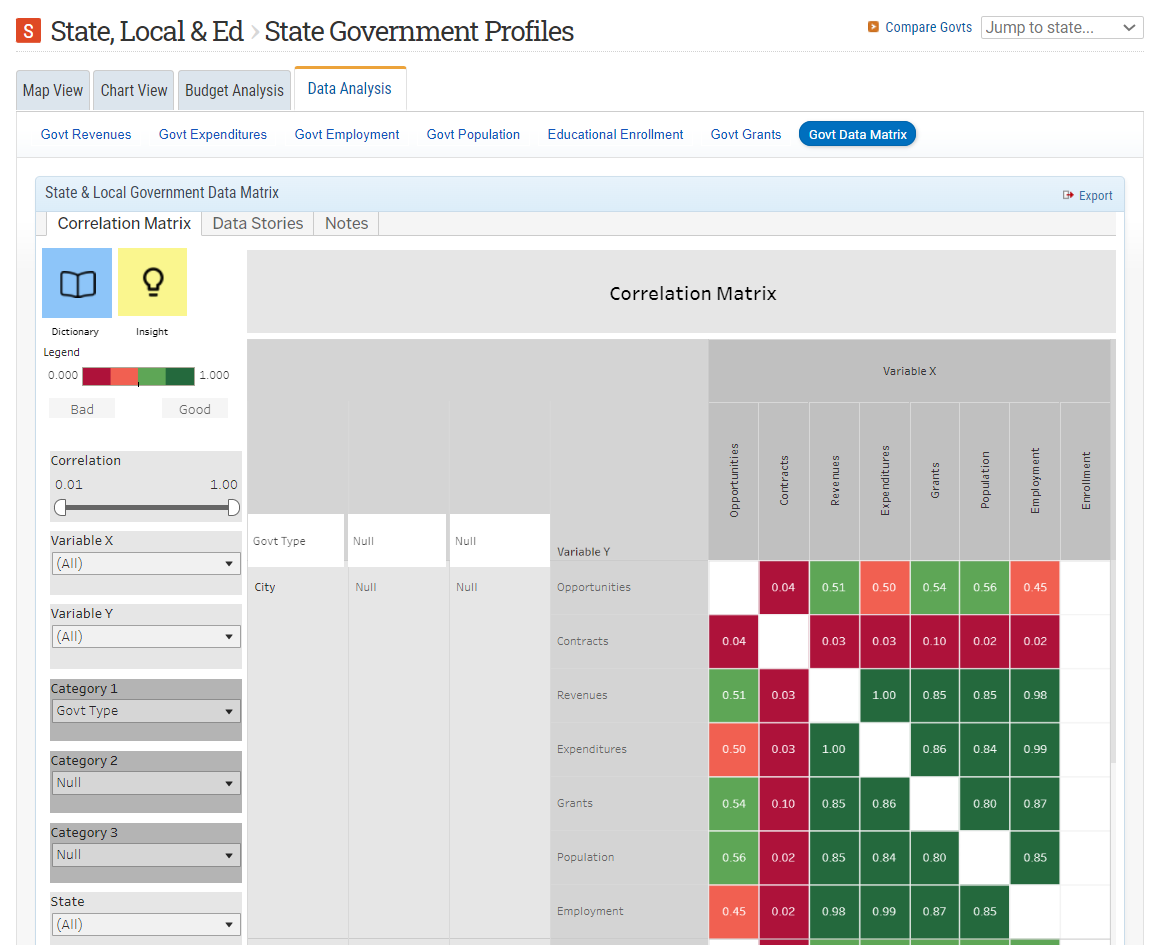Screen dimensions: 1159x945
Task: Open the Dictionary panel
Action: [76, 283]
